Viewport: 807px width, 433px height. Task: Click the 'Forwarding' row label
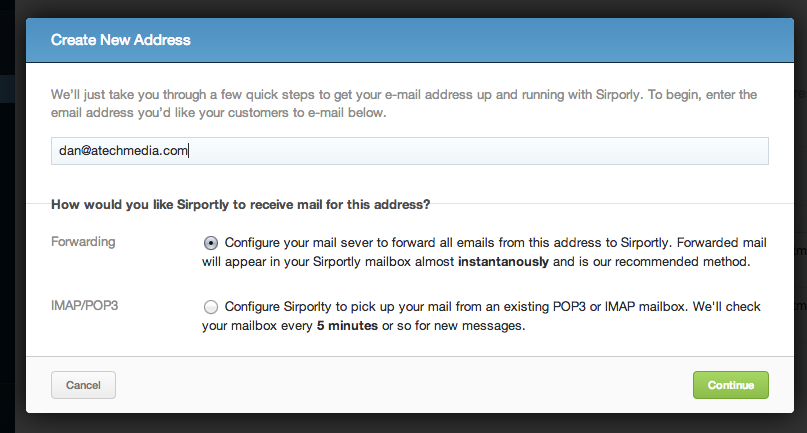coord(82,242)
